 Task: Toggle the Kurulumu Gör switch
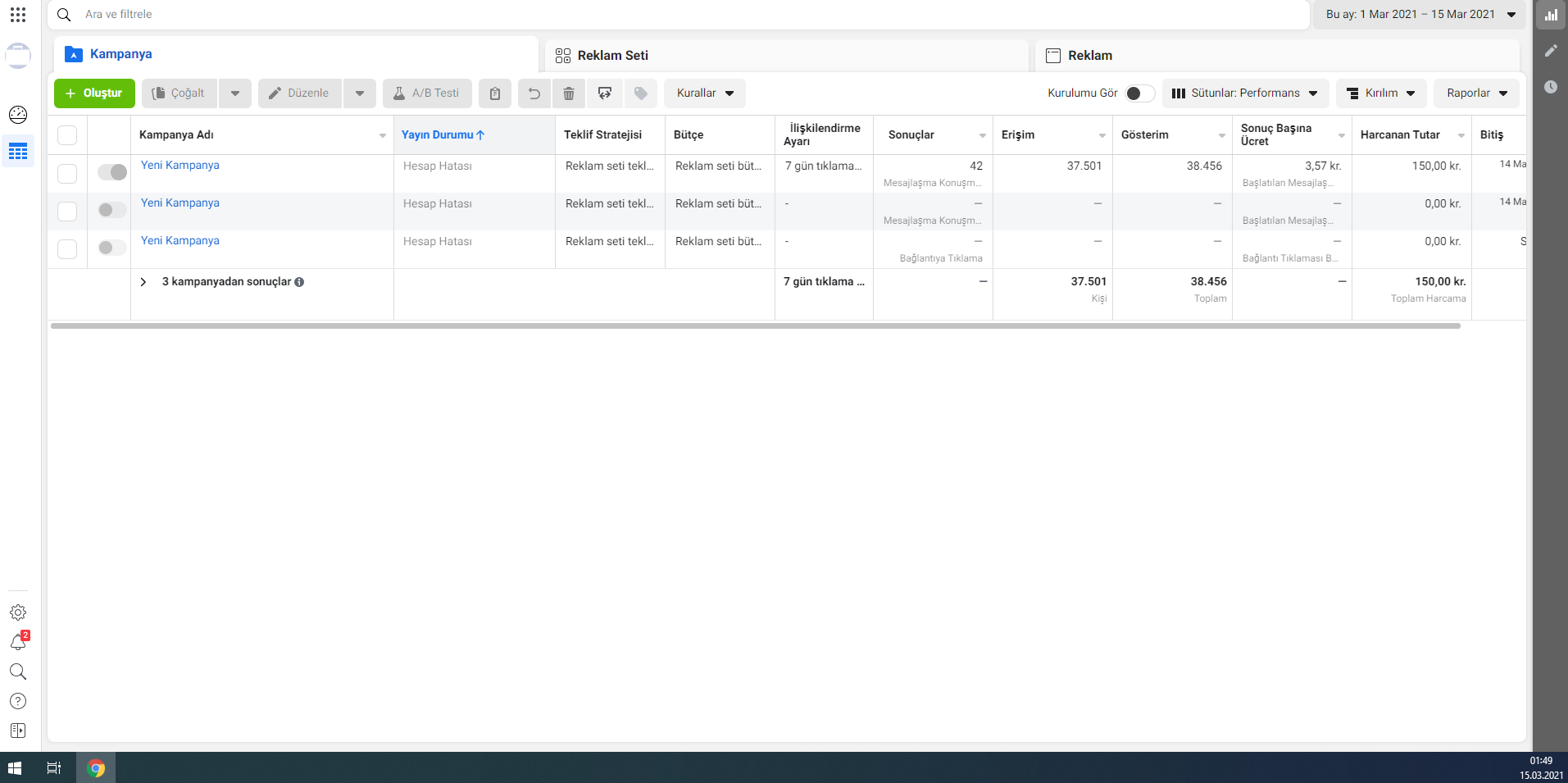coord(1139,93)
